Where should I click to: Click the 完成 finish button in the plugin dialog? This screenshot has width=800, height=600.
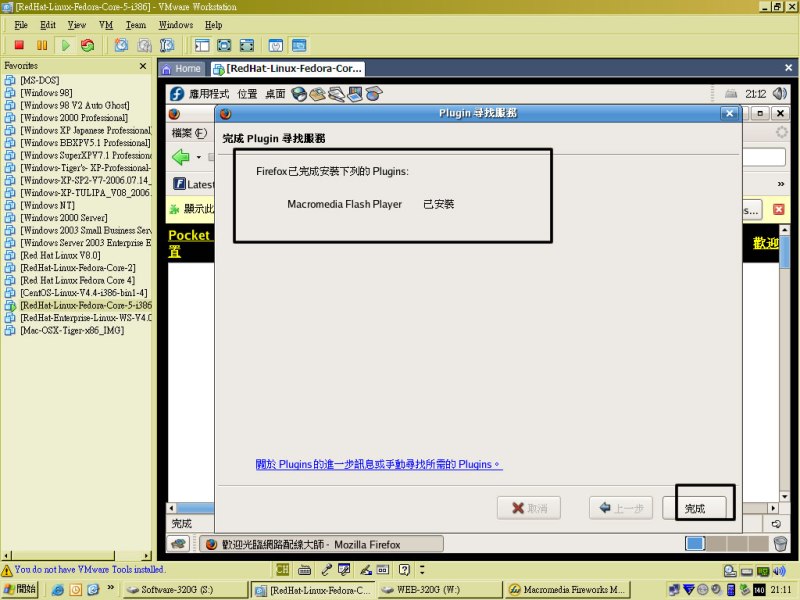pos(695,508)
